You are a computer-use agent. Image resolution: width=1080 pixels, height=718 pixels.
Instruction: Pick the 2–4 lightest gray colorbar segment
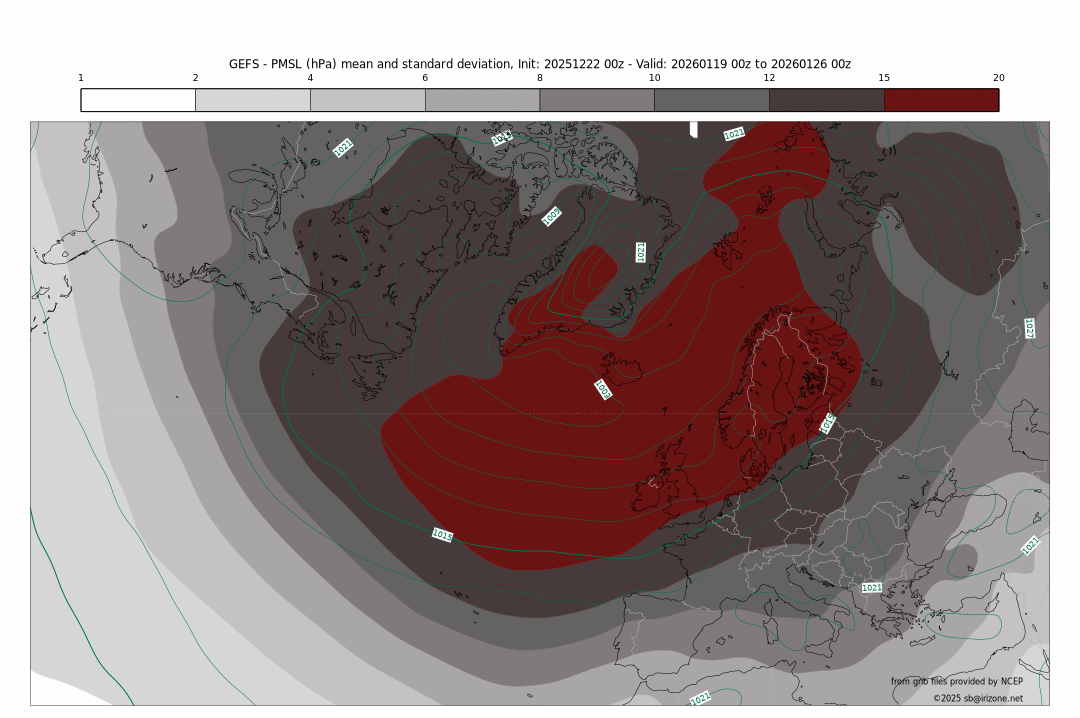[253, 100]
